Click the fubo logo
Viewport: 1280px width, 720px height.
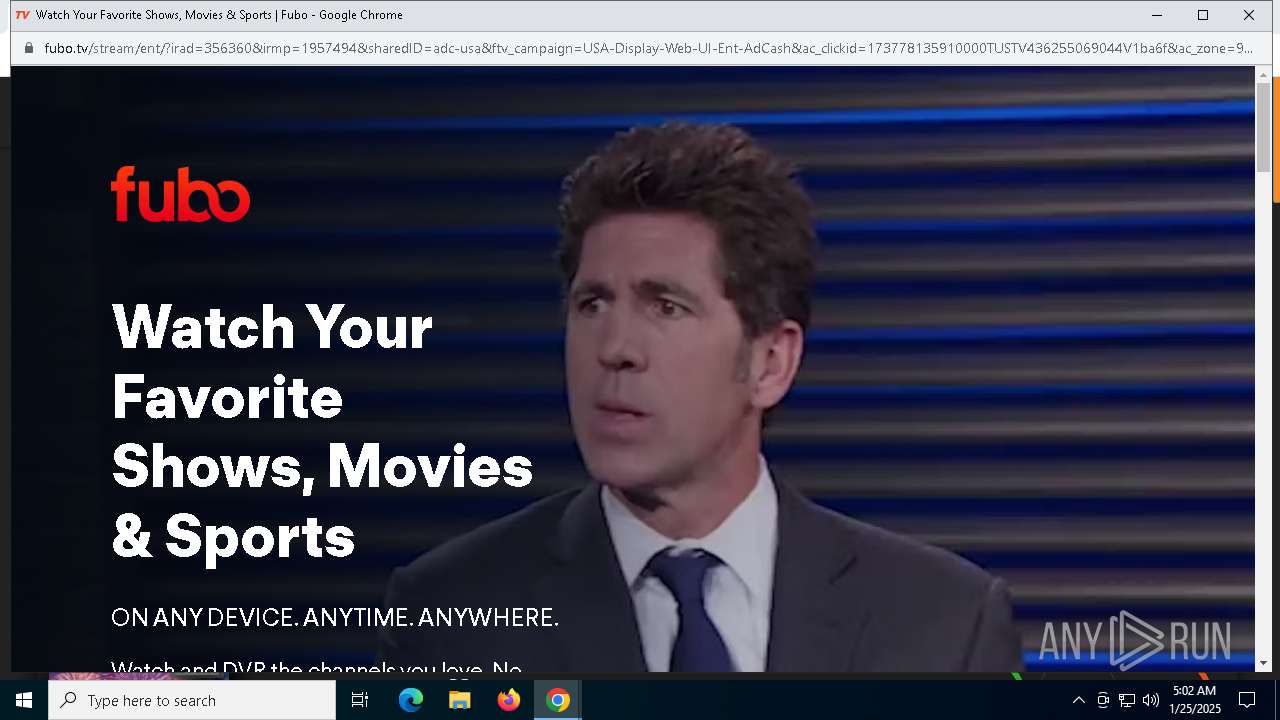tap(180, 194)
